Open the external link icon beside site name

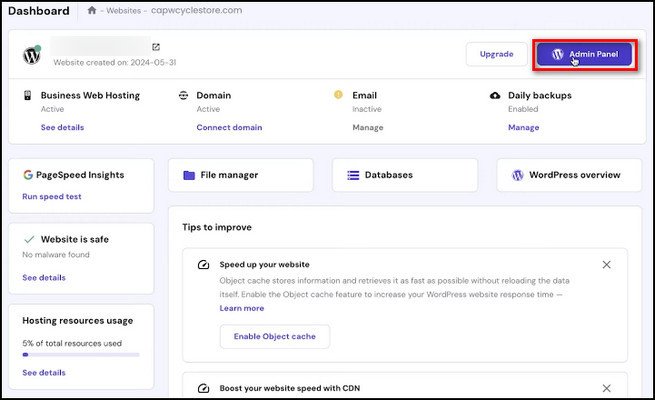(x=156, y=46)
